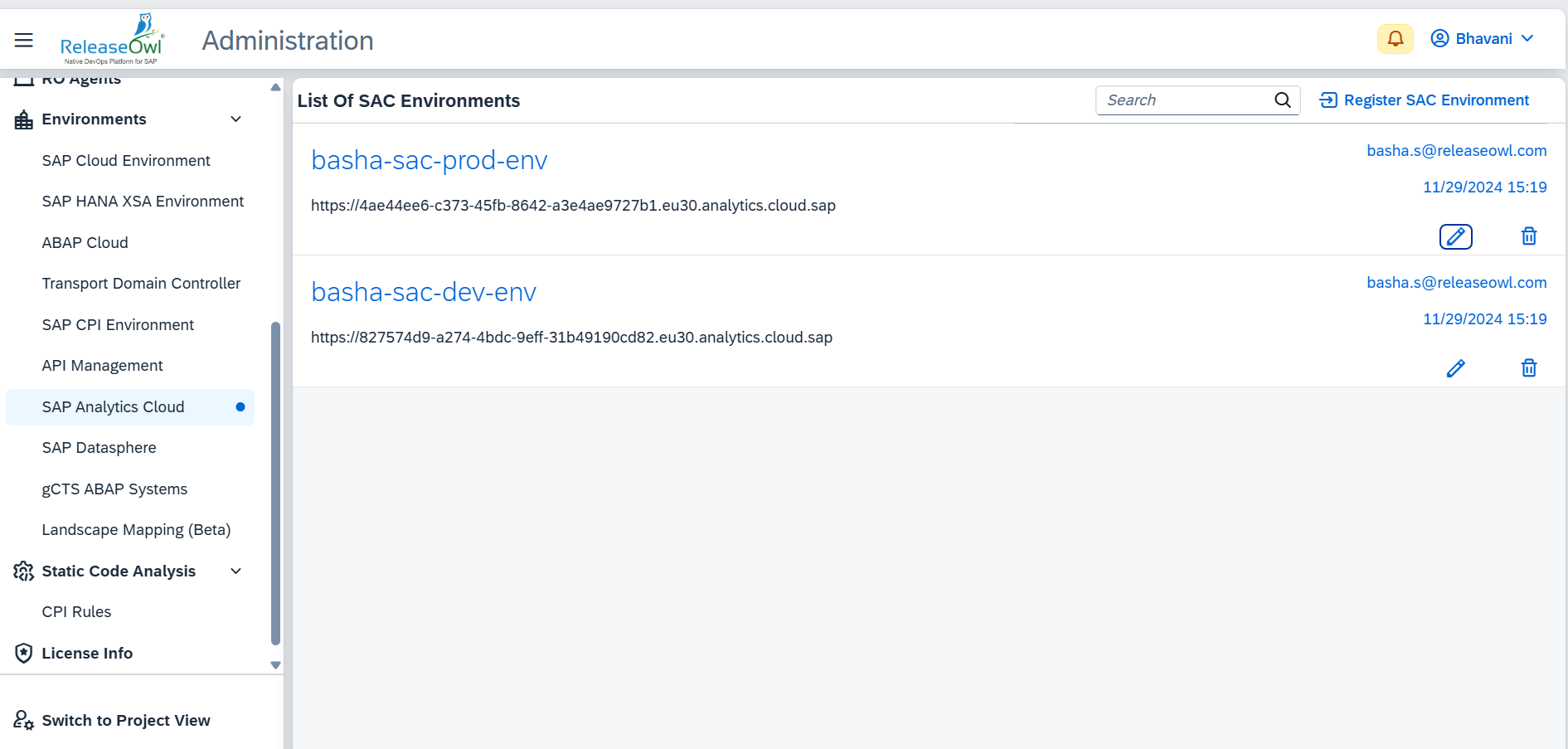1568x749 pixels.
Task: Click the sidebar scroll down arrow
Action: [x=275, y=665]
